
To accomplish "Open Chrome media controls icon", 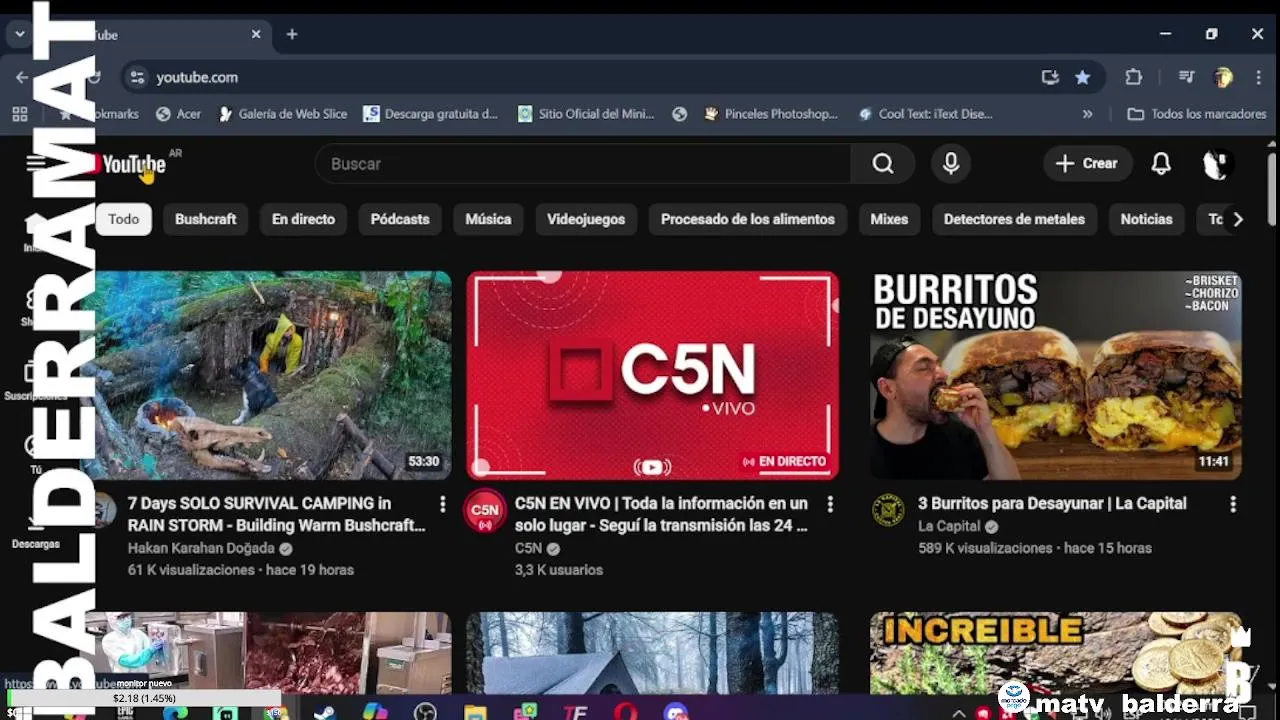I will 1186,77.
